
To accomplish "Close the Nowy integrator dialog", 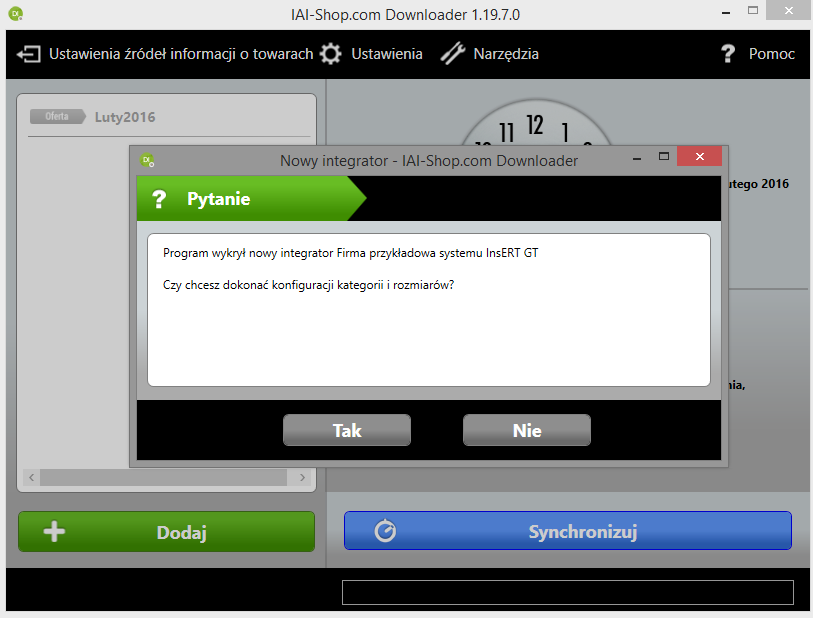I will click(699, 157).
